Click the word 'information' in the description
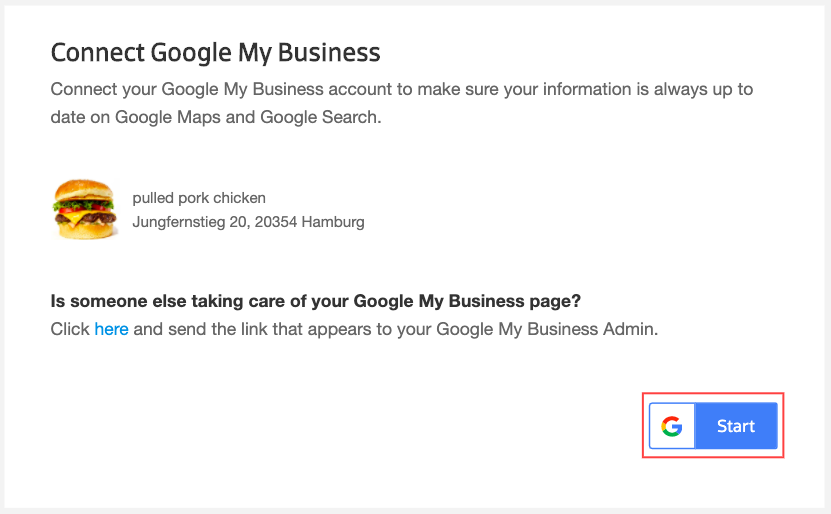 605,89
